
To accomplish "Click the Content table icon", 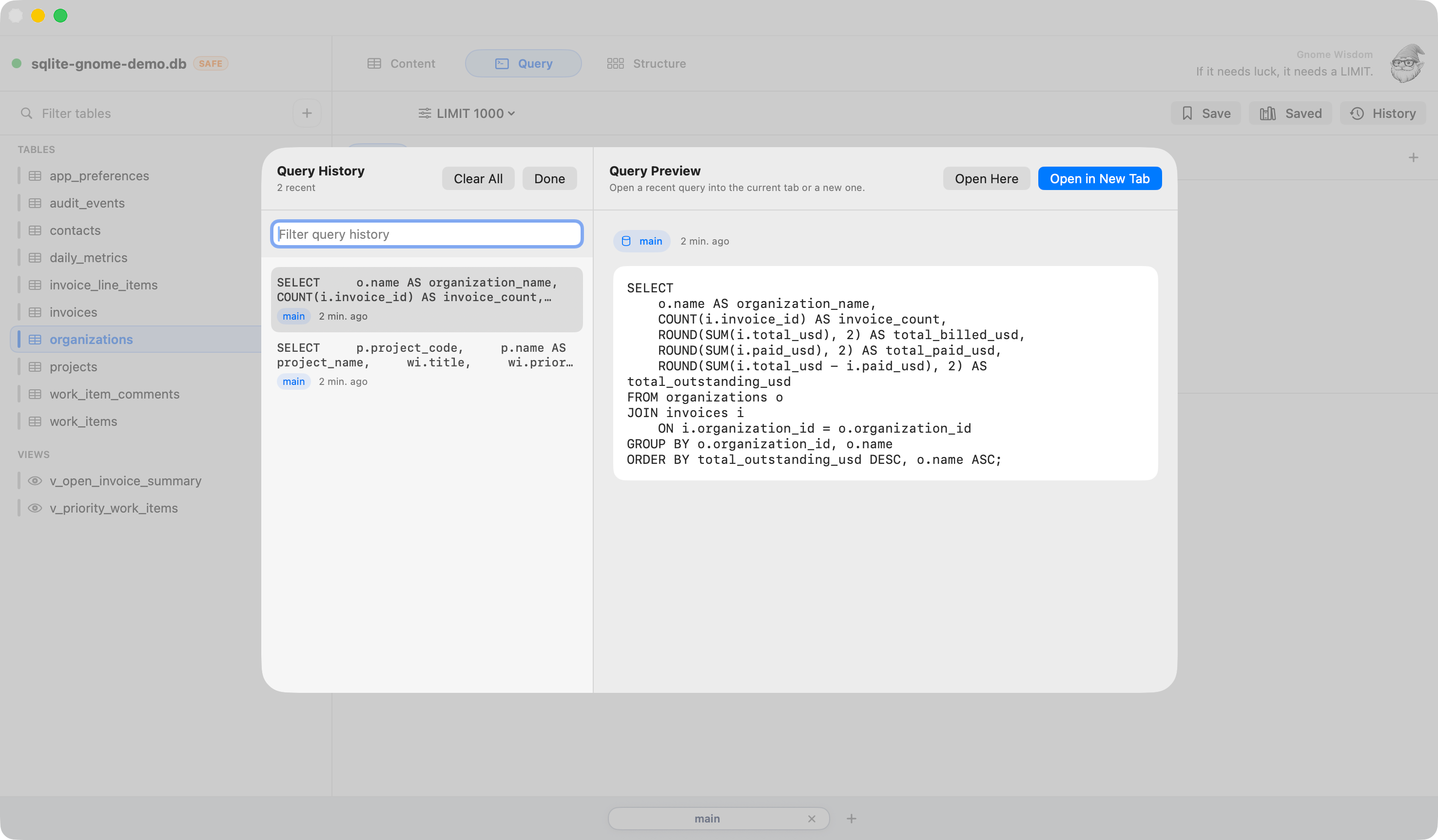I will 374,63.
